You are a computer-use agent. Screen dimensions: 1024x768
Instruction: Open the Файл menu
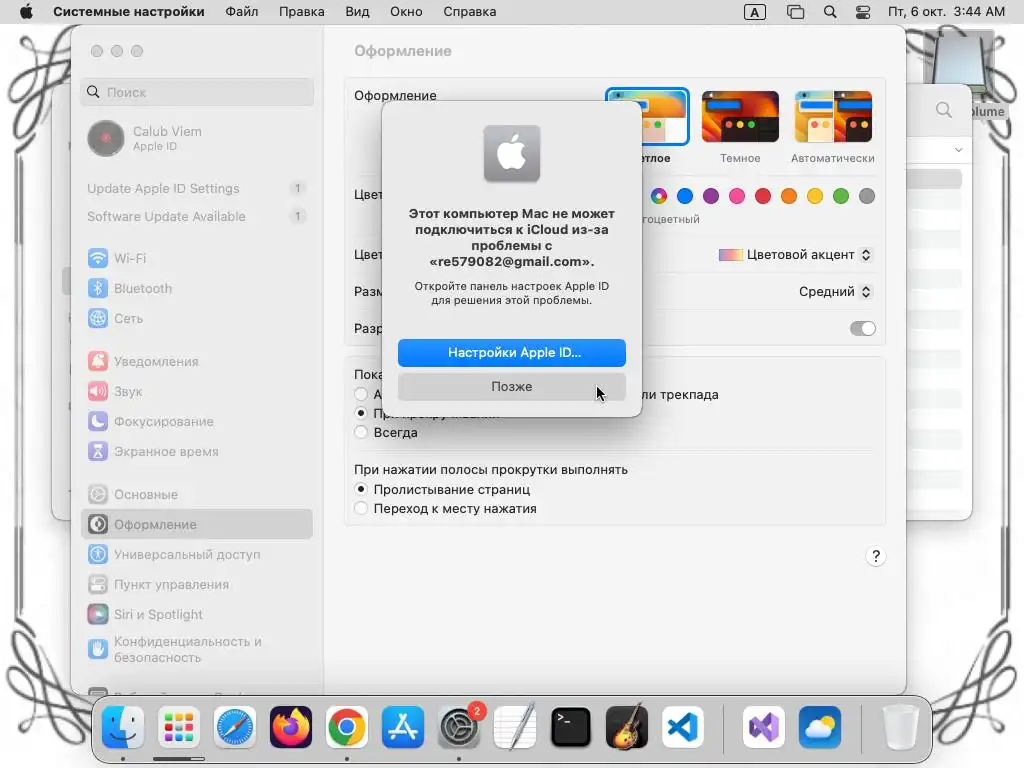pyautogui.click(x=242, y=12)
